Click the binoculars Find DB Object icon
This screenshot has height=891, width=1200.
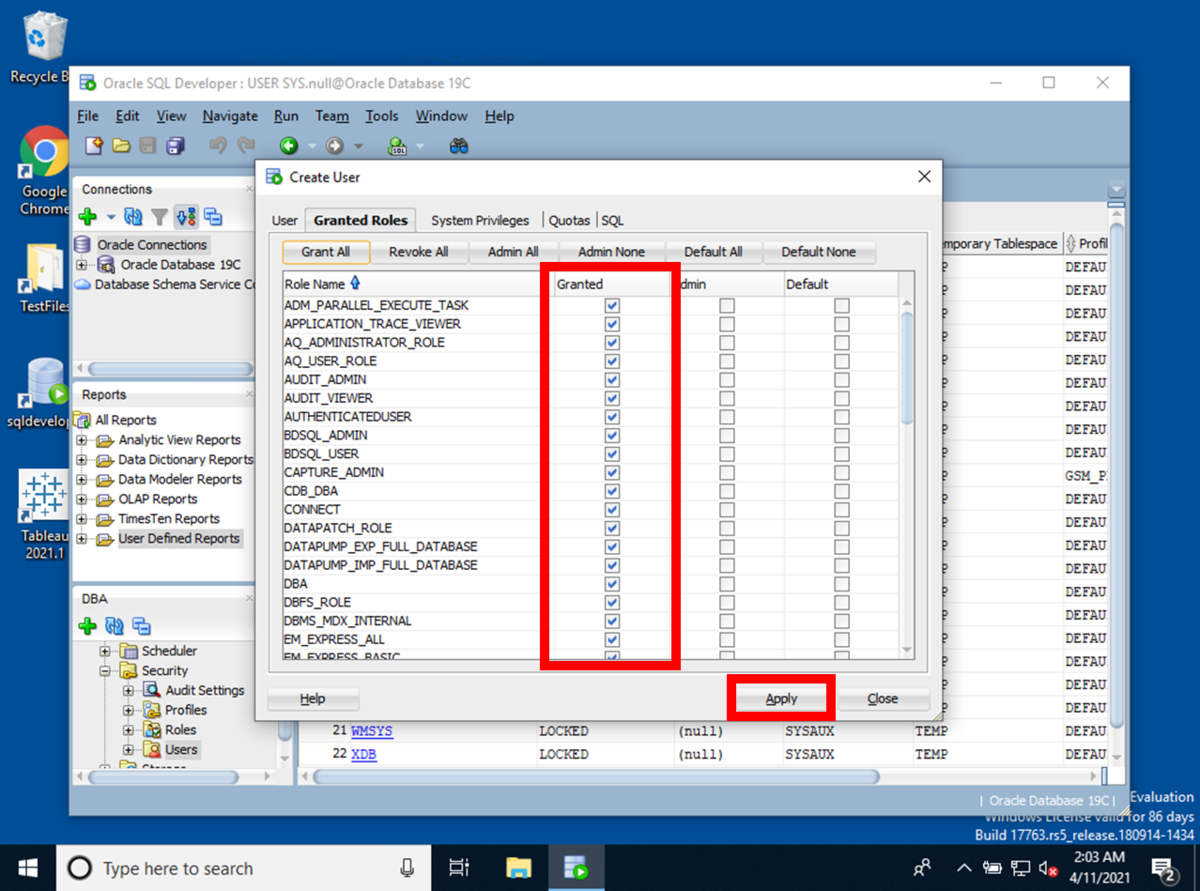pyautogui.click(x=459, y=146)
